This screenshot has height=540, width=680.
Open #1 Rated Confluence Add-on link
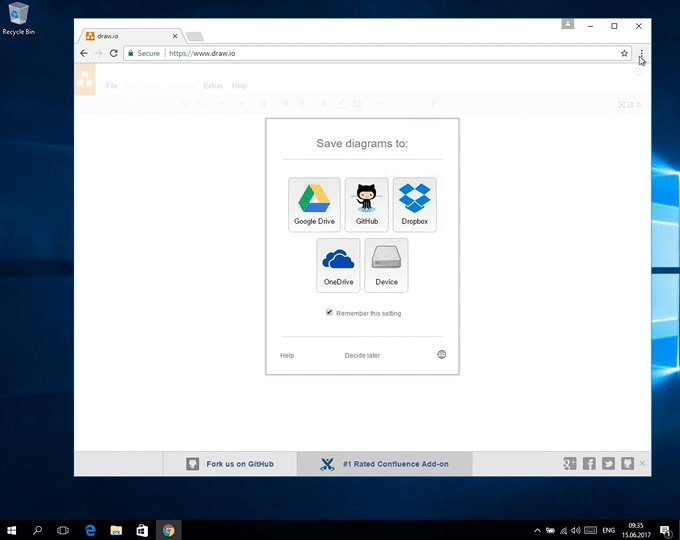pyautogui.click(x=385, y=464)
